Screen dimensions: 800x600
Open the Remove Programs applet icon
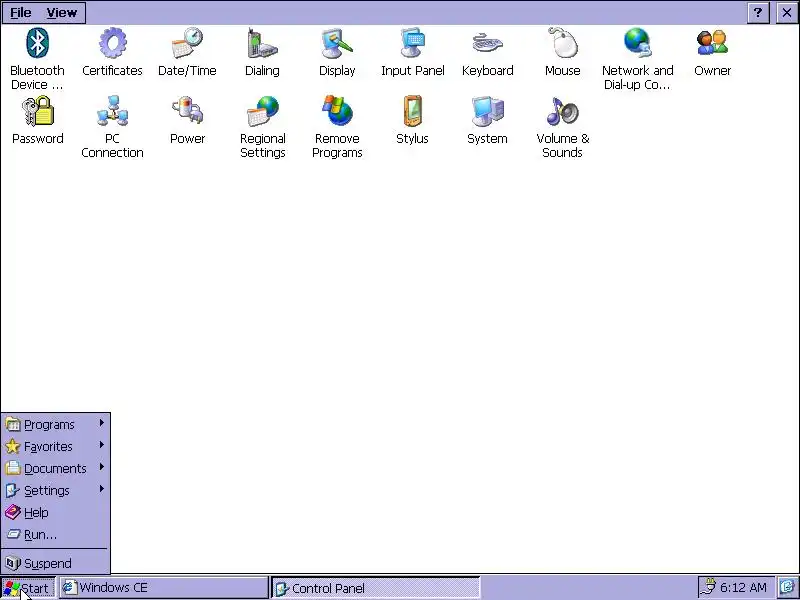click(337, 111)
